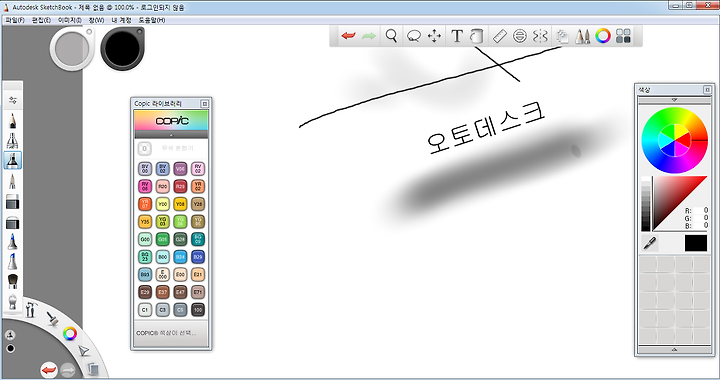Viewport: 720px width, 380px height.
Task: Pick Copic swatch V06
Action: click(180, 169)
